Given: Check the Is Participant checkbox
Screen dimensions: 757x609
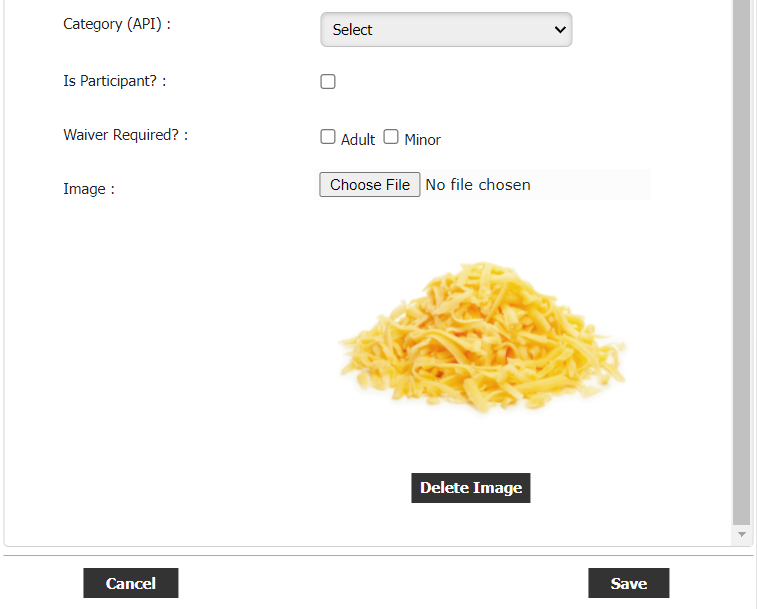Looking at the screenshot, I should point(328,82).
